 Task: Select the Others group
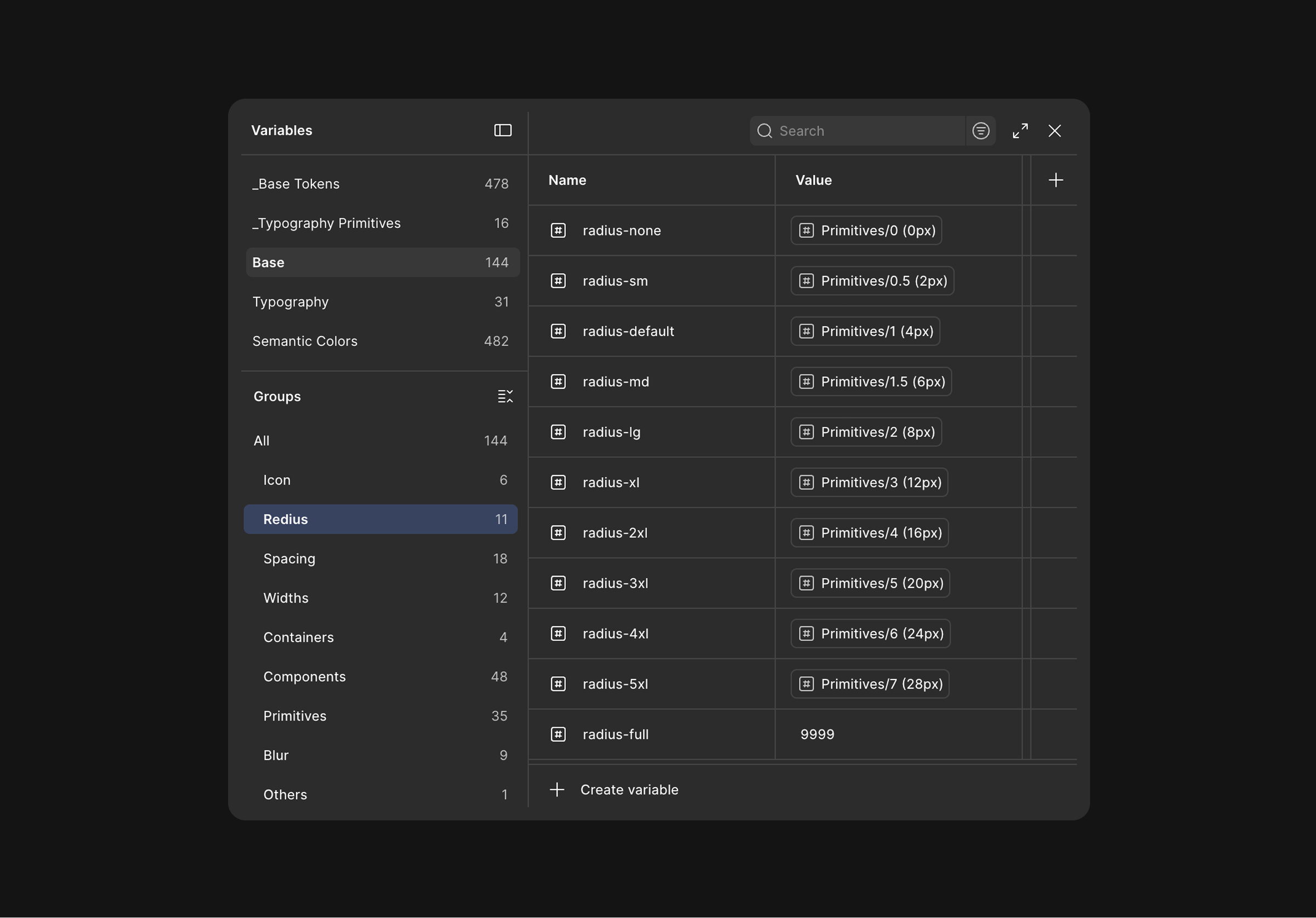381,795
